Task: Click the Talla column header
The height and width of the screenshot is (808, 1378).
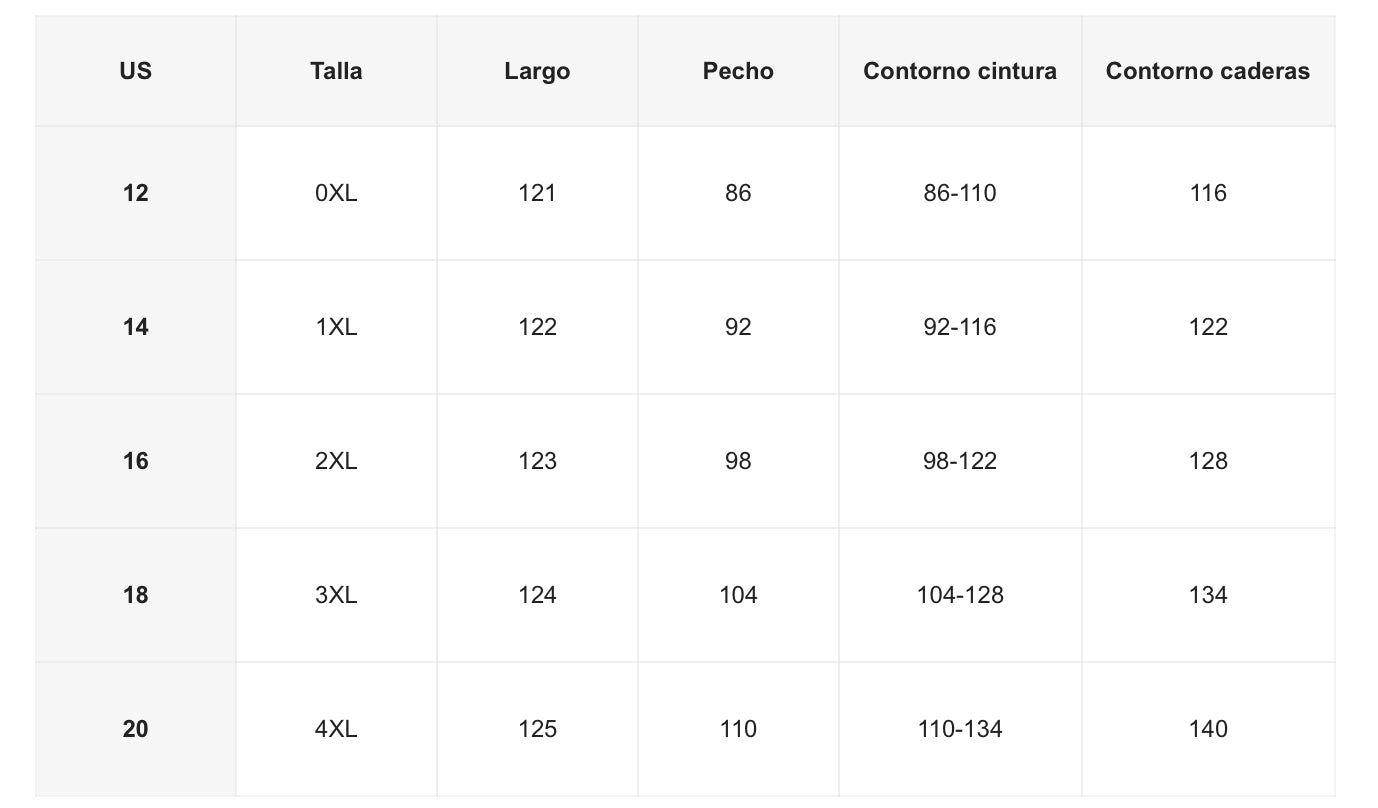Action: click(336, 71)
